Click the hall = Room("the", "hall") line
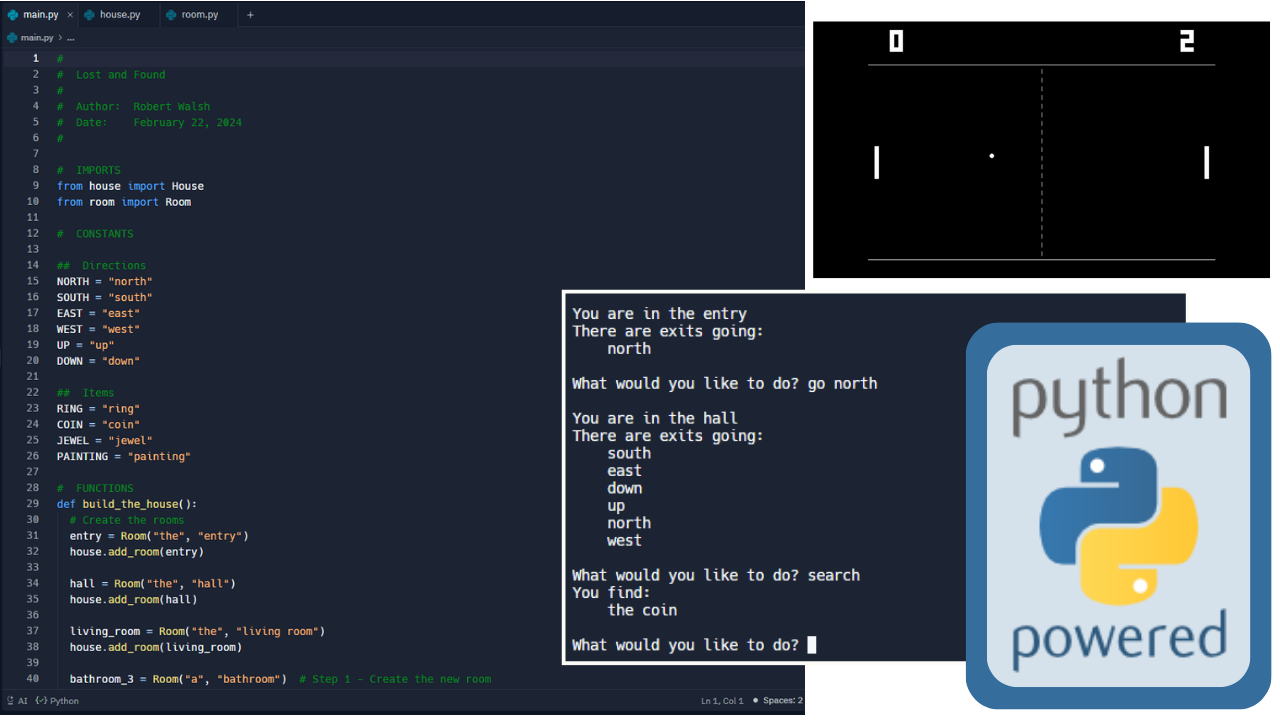1280x720 pixels. (x=153, y=584)
